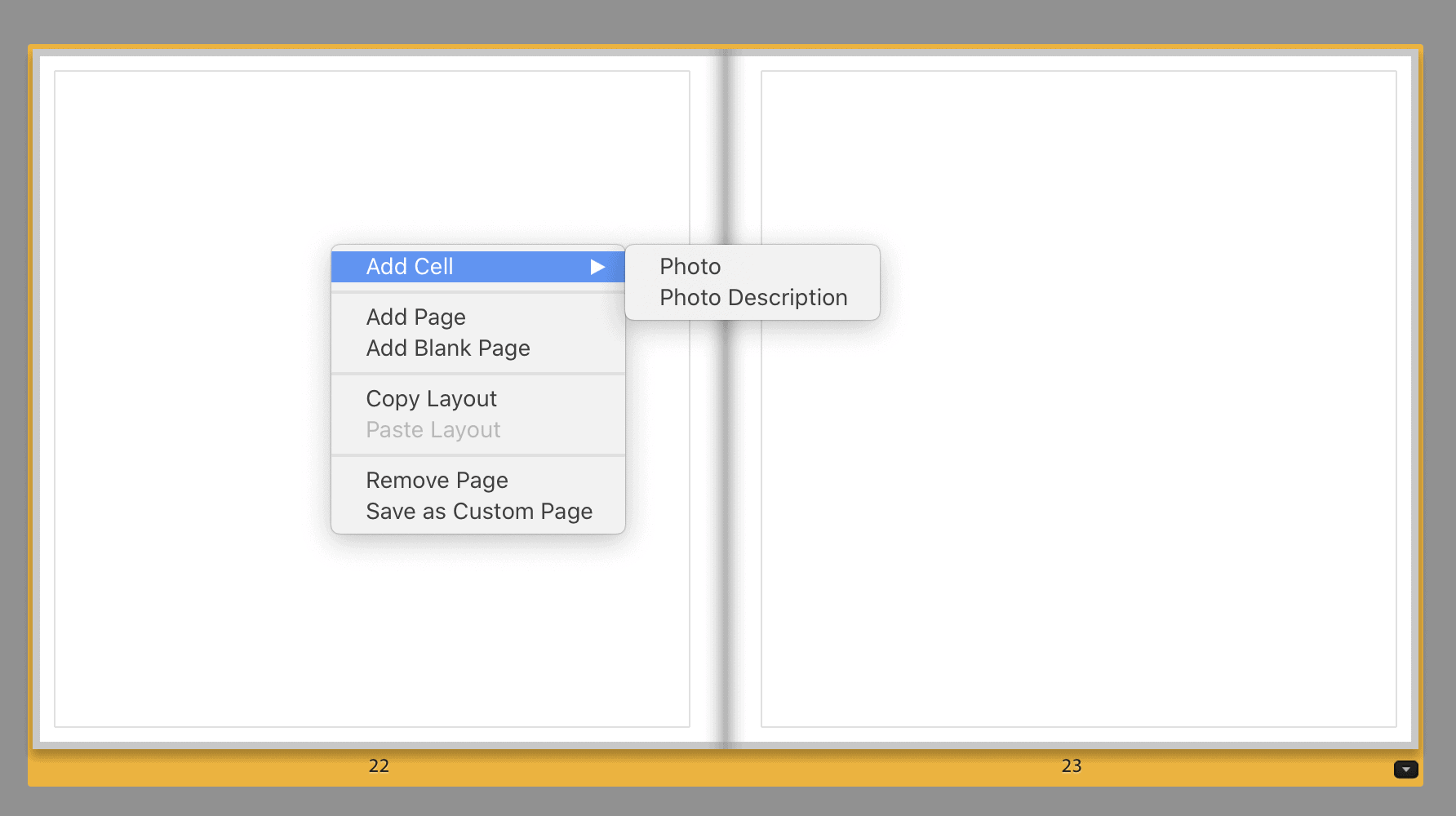Screen dimensions: 1456x816
Task: Click the gray background above the book
Action: tap(726, 20)
